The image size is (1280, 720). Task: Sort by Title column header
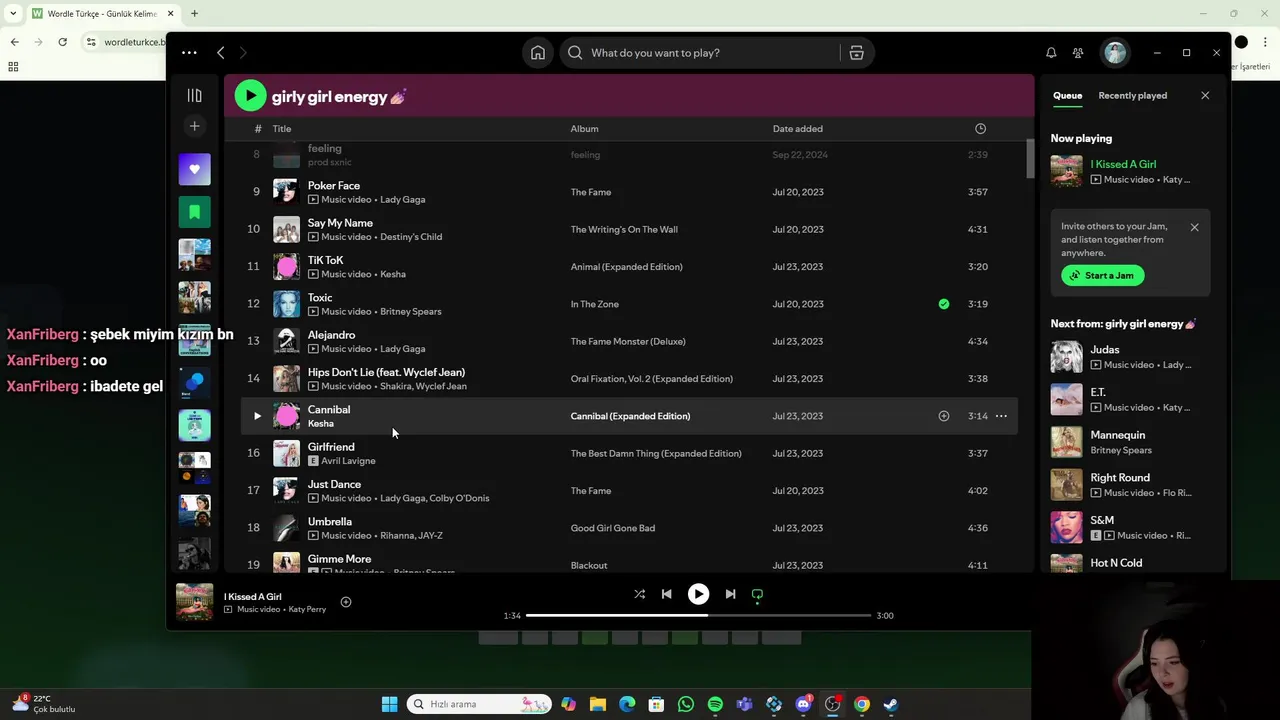click(x=282, y=129)
